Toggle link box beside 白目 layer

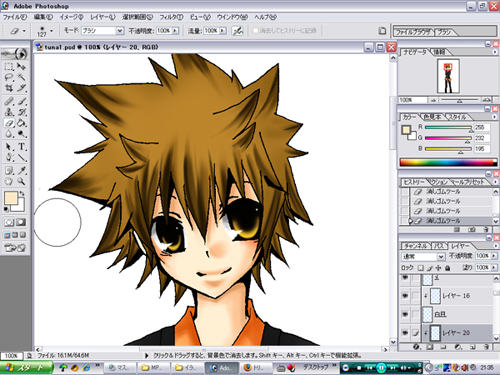pos(415,314)
